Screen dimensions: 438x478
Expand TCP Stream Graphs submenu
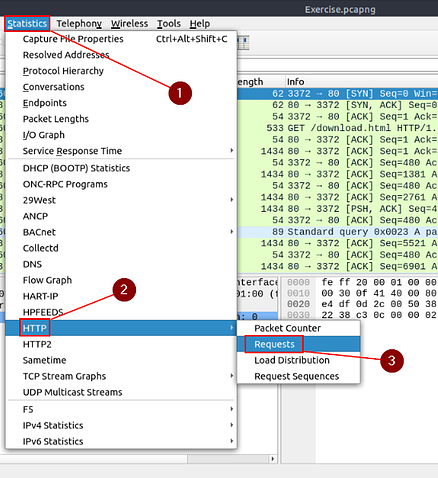click(121, 376)
